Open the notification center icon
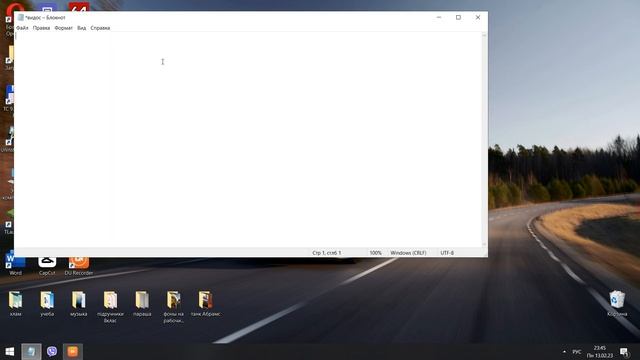The image size is (640, 360). click(624, 351)
